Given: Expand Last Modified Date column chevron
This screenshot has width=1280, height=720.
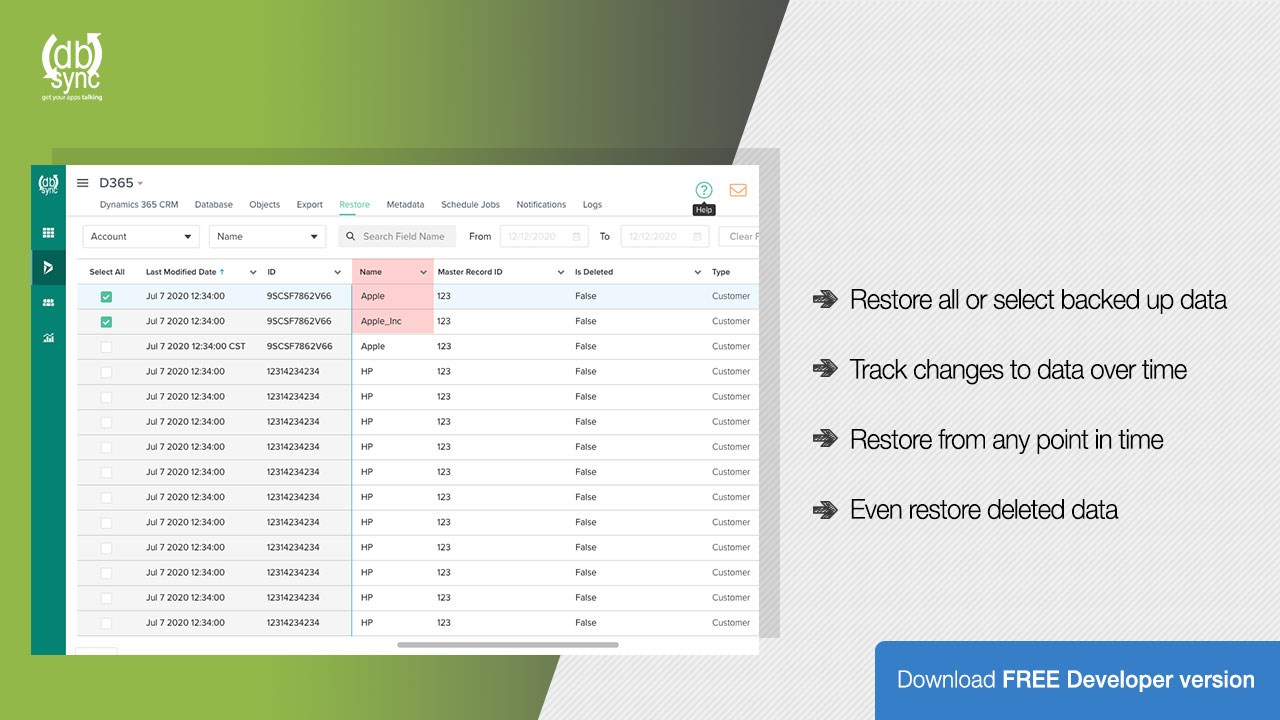Looking at the screenshot, I should 253,272.
